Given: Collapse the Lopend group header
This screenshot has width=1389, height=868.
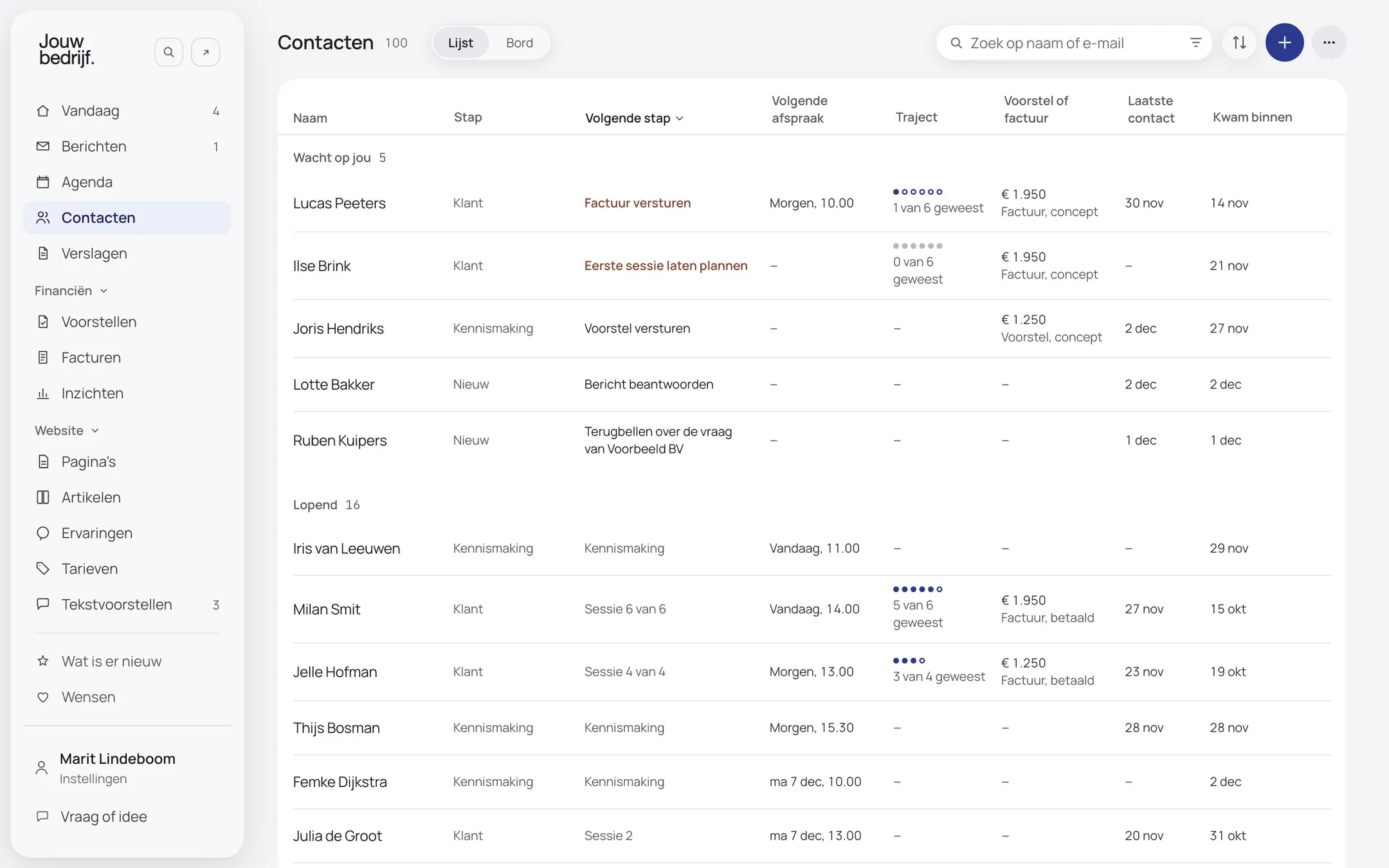Looking at the screenshot, I should click(x=326, y=505).
